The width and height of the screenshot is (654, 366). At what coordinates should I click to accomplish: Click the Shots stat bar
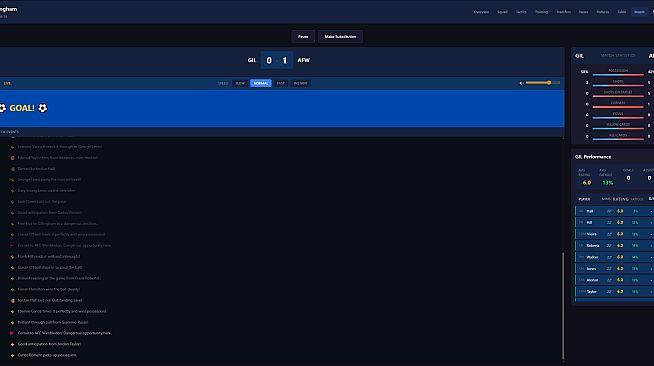click(x=618, y=85)
